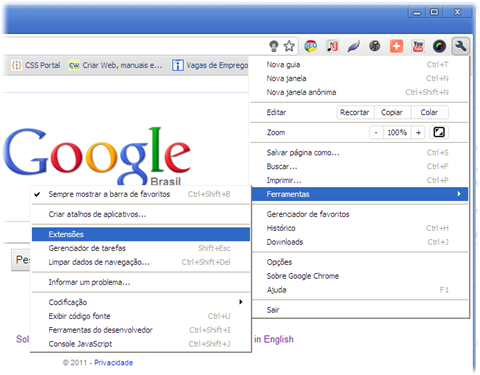Open the color wheel extension icon
The image size is (480, 375).
[x=439, y=46]
